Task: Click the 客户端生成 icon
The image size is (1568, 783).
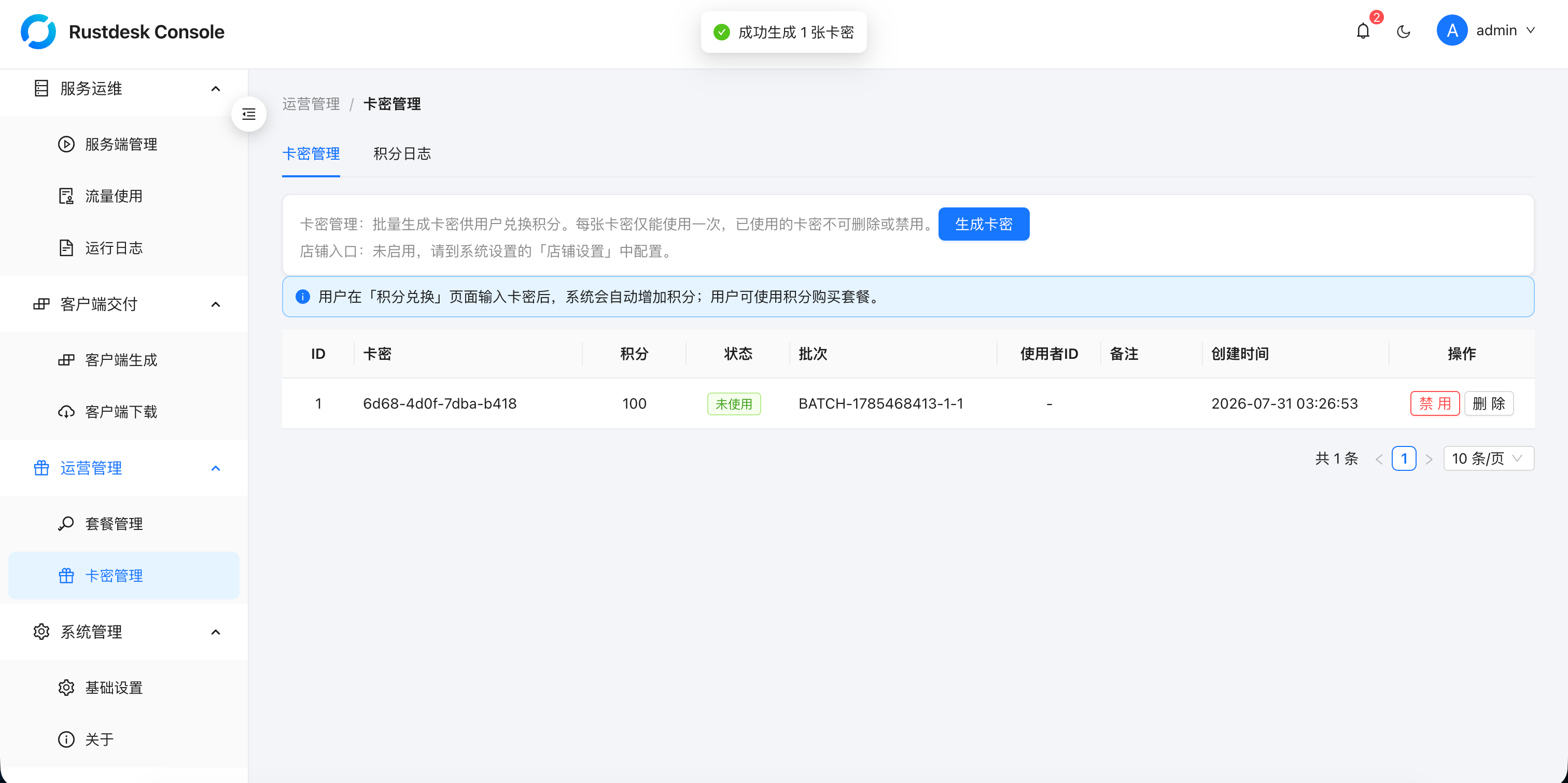Action: [x=66, y=360]
